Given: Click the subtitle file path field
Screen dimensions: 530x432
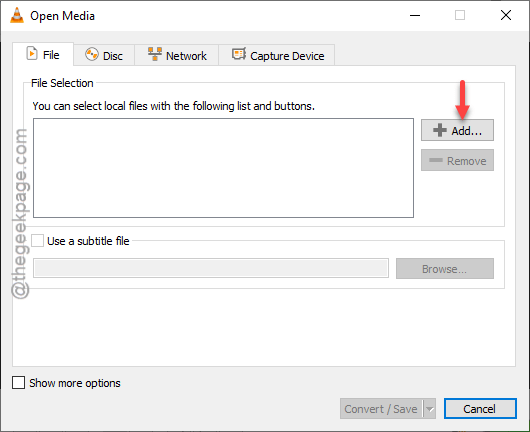Looking at the screenshot, I should pos(211,268).
